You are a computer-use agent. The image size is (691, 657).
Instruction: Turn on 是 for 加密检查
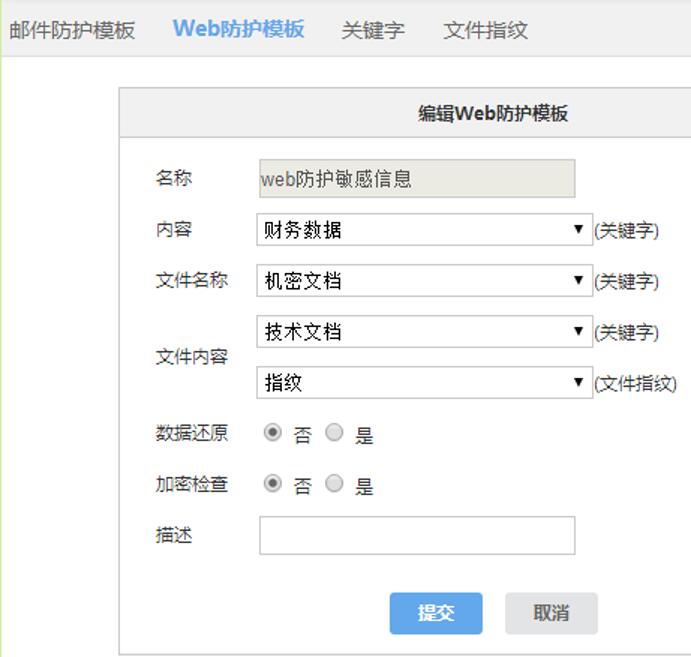(x=335, y=484)
